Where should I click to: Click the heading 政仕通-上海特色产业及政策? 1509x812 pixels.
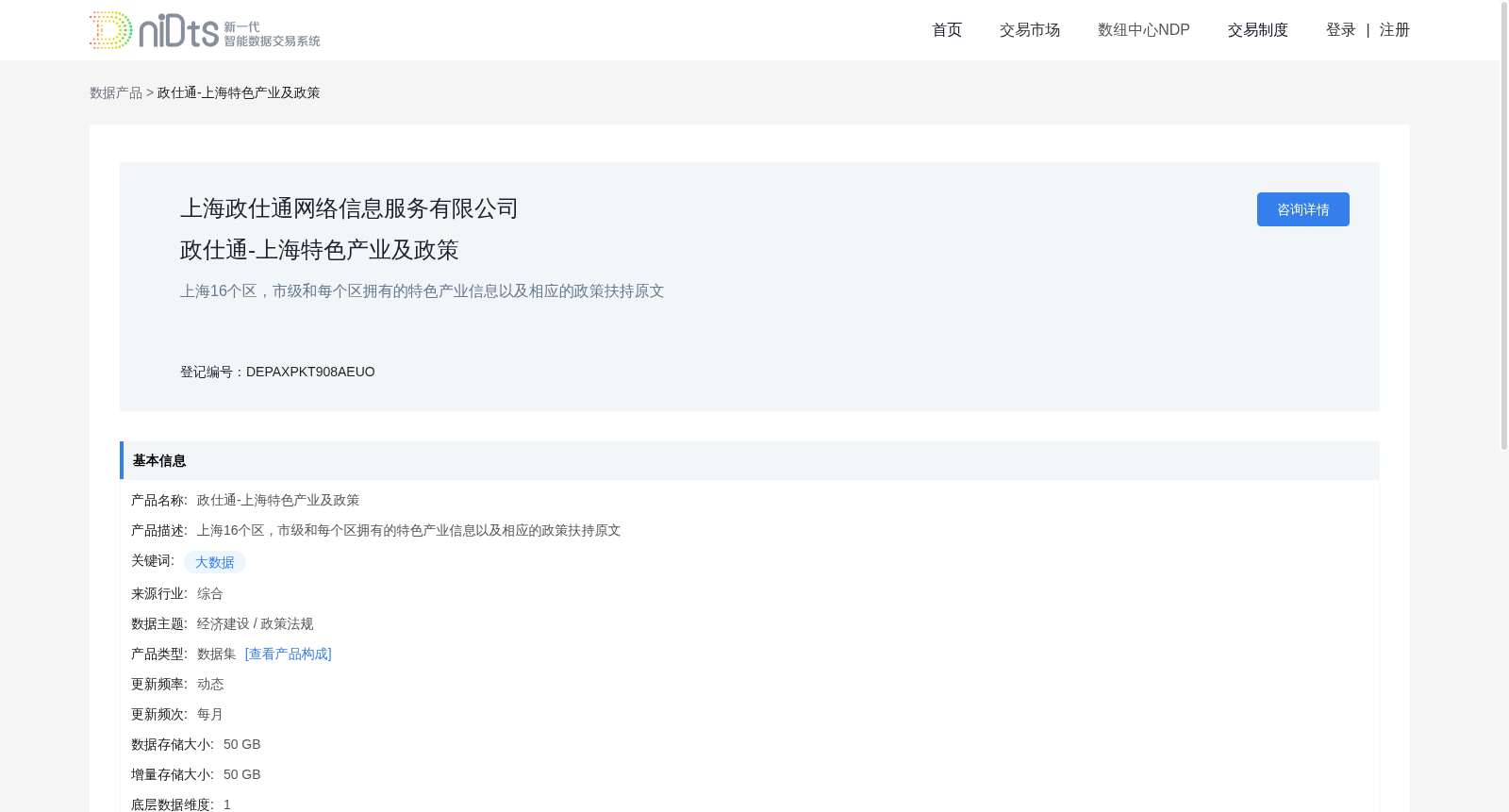pyautogui.click(x=319, y=250)
